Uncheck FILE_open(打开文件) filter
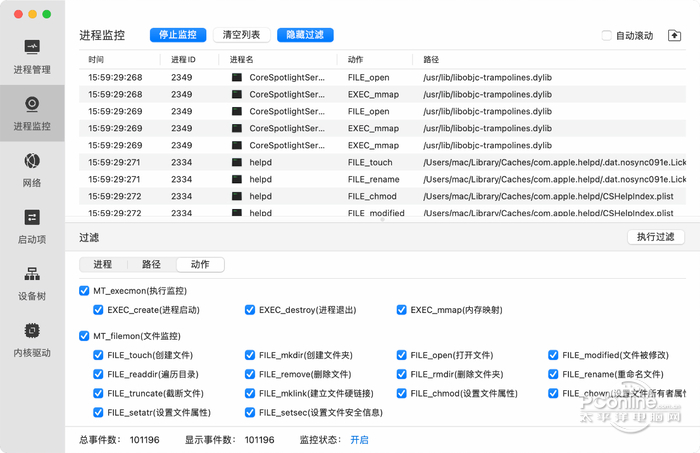The height and width of the screenshot is (453, 700). [401, 355]
